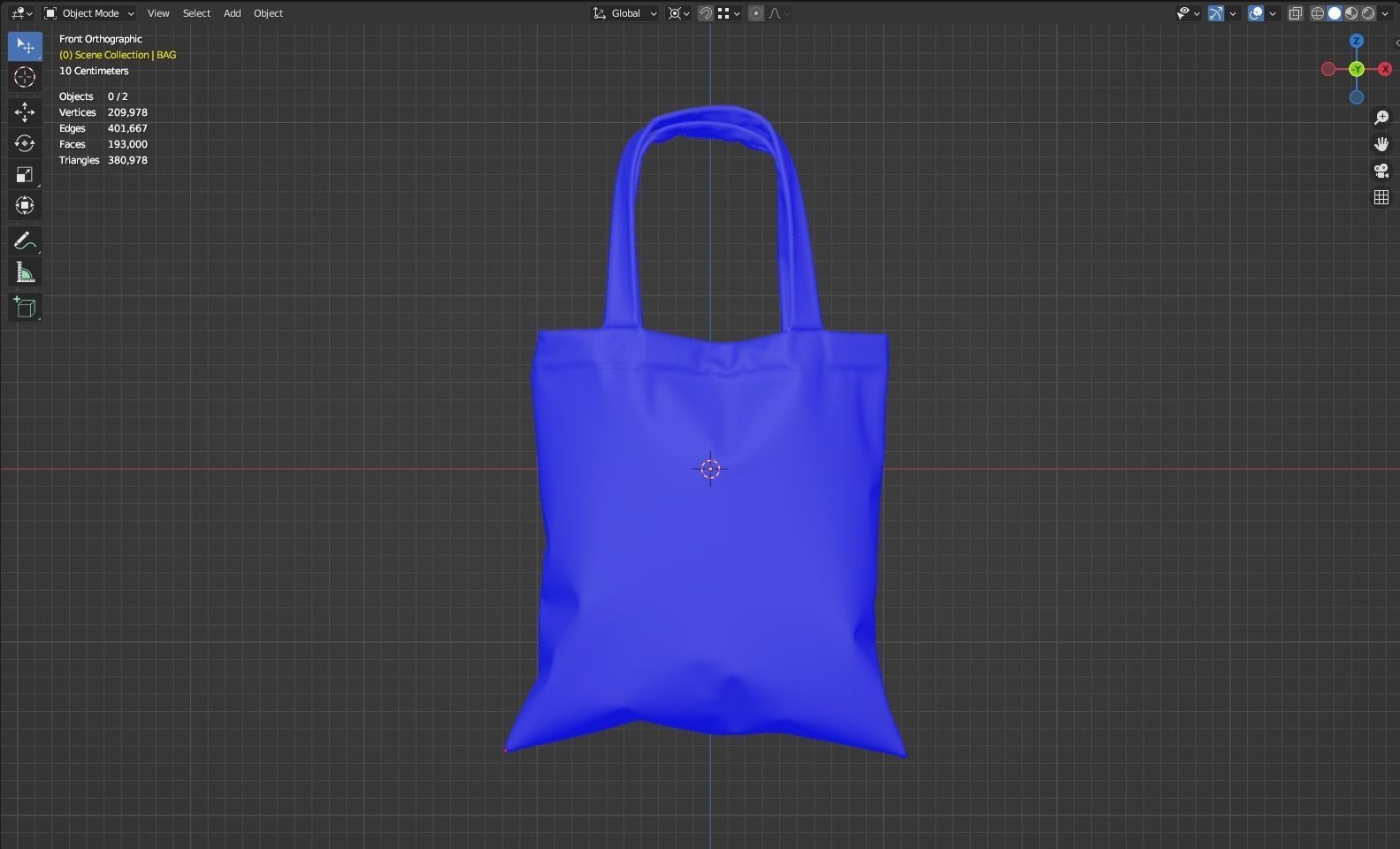Viewport: 1400px width, 849px height.
Task: Open the shading options dropdown
Action: pos(1385,13)
